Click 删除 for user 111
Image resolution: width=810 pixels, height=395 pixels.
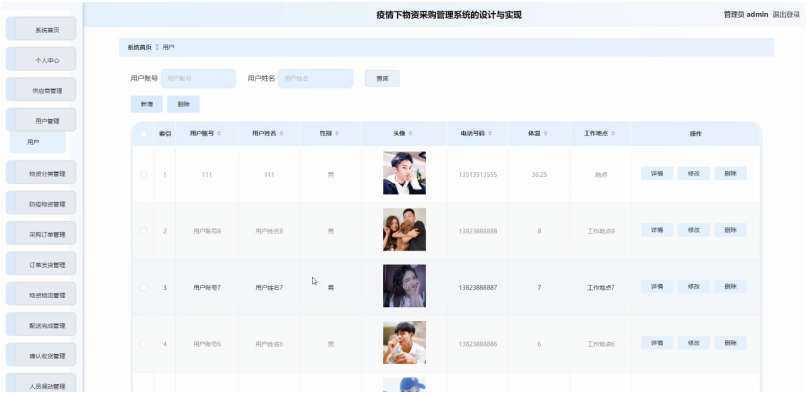(730, 173)
